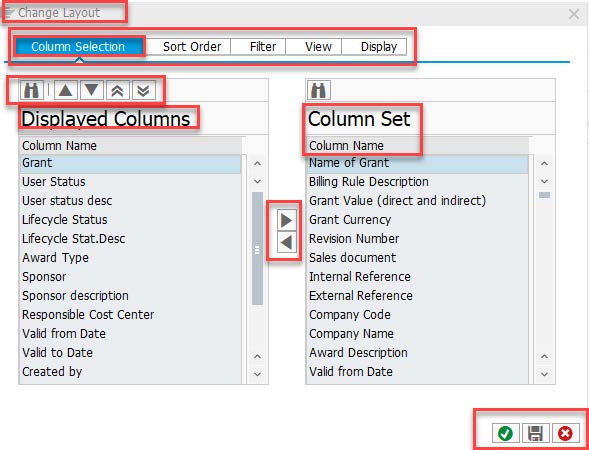
Task: Select Company Code row
Action: tap(417, 315)
